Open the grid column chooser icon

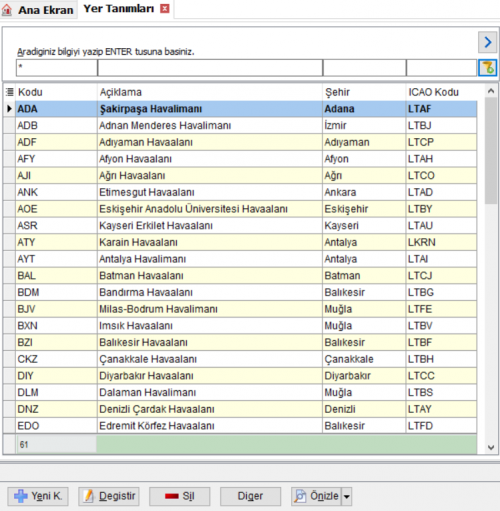tap(10, 92)
